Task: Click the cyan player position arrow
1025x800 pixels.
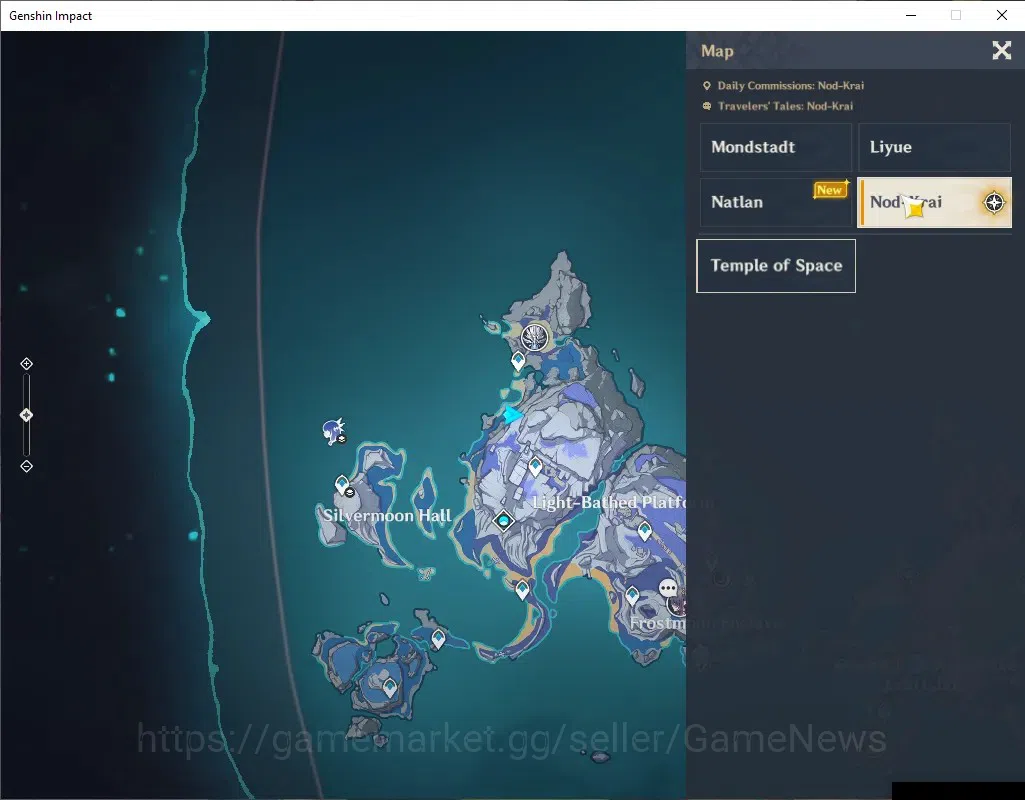Action: (x=512, y=414)
